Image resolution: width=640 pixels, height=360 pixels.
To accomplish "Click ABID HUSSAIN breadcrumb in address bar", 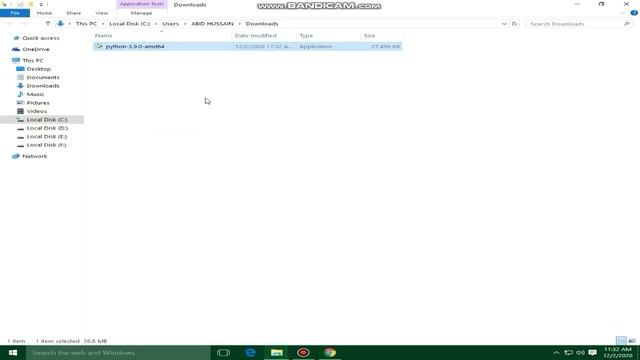I will pos(212,24).
